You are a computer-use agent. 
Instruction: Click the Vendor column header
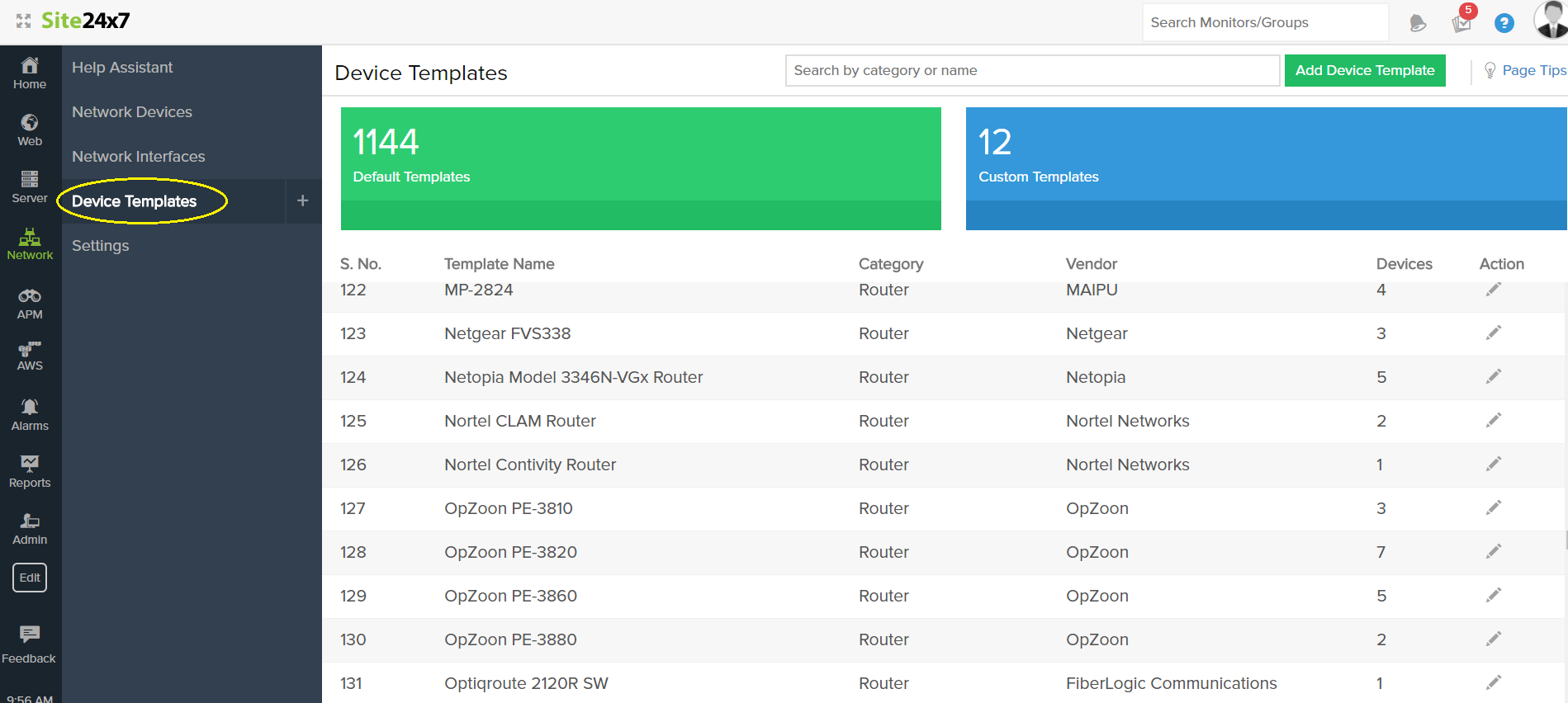(1092, 264)
